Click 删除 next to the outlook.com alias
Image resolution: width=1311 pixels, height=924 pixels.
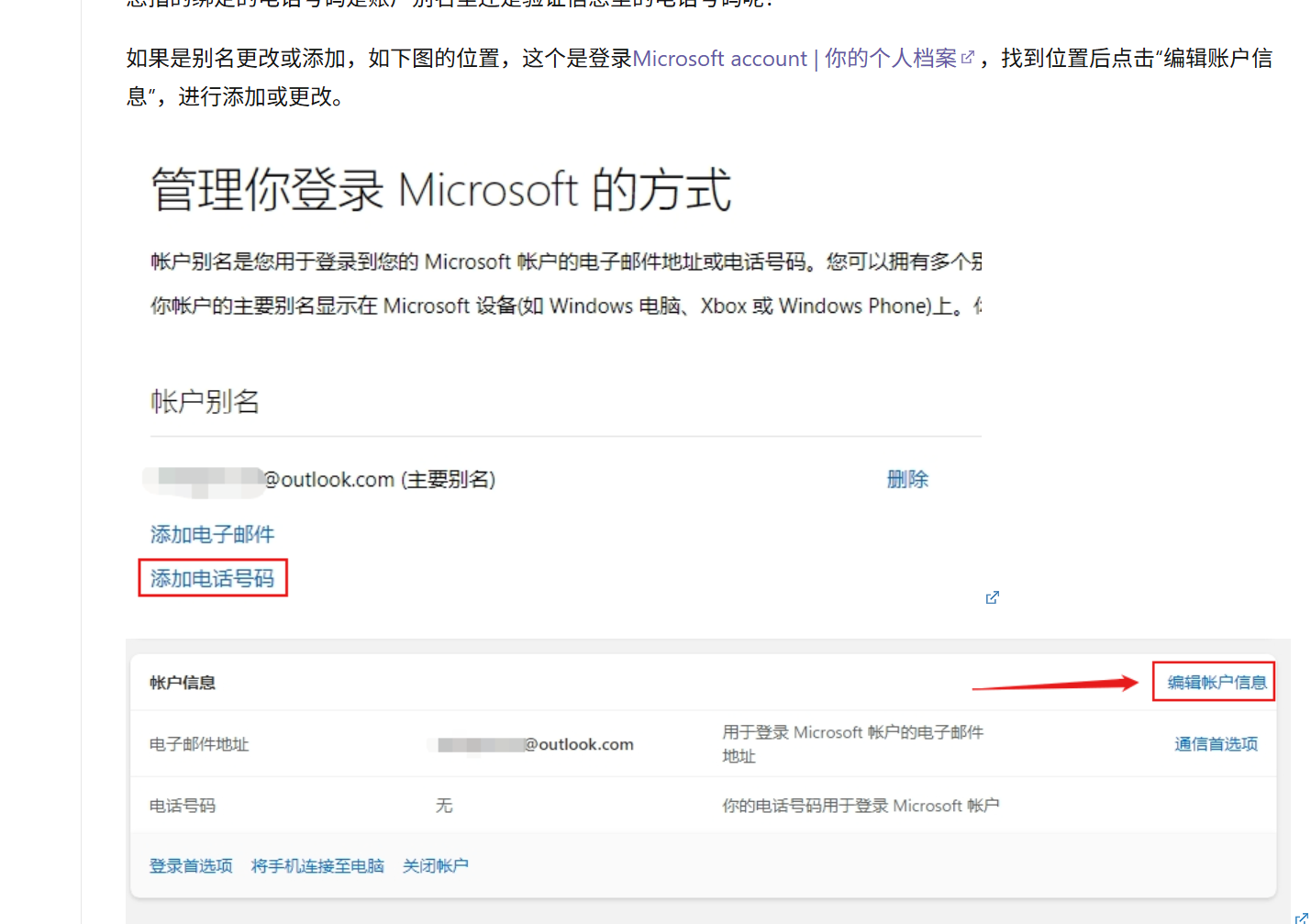pos(907,479)
